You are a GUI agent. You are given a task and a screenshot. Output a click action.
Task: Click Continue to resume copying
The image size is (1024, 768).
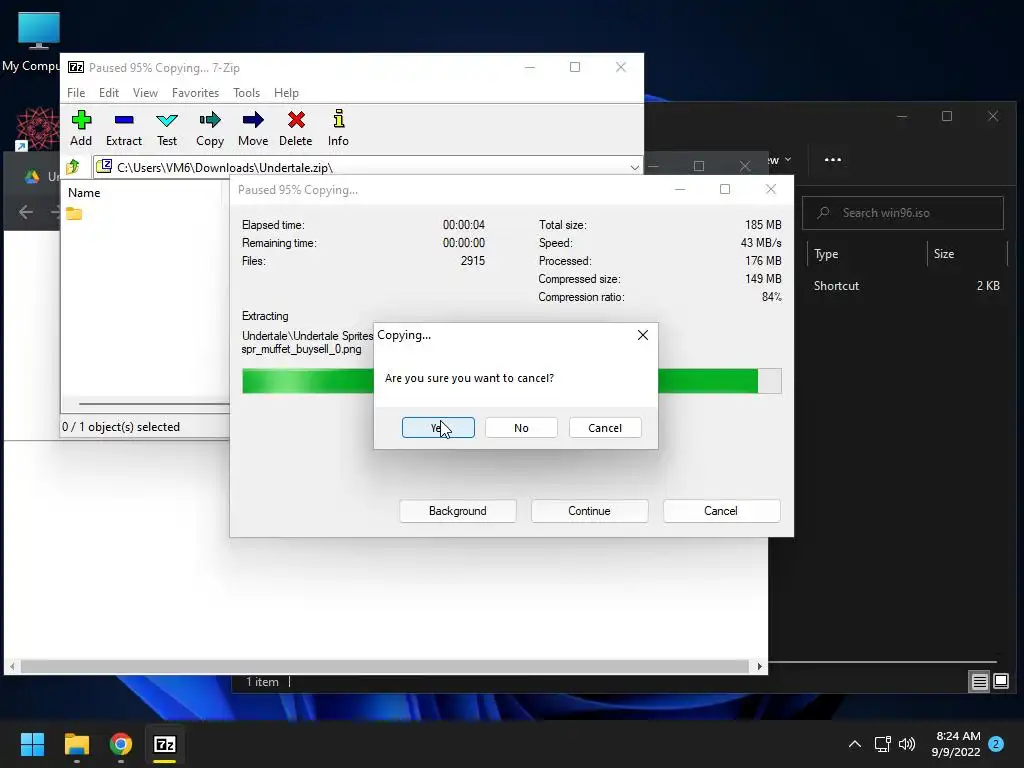589,511
